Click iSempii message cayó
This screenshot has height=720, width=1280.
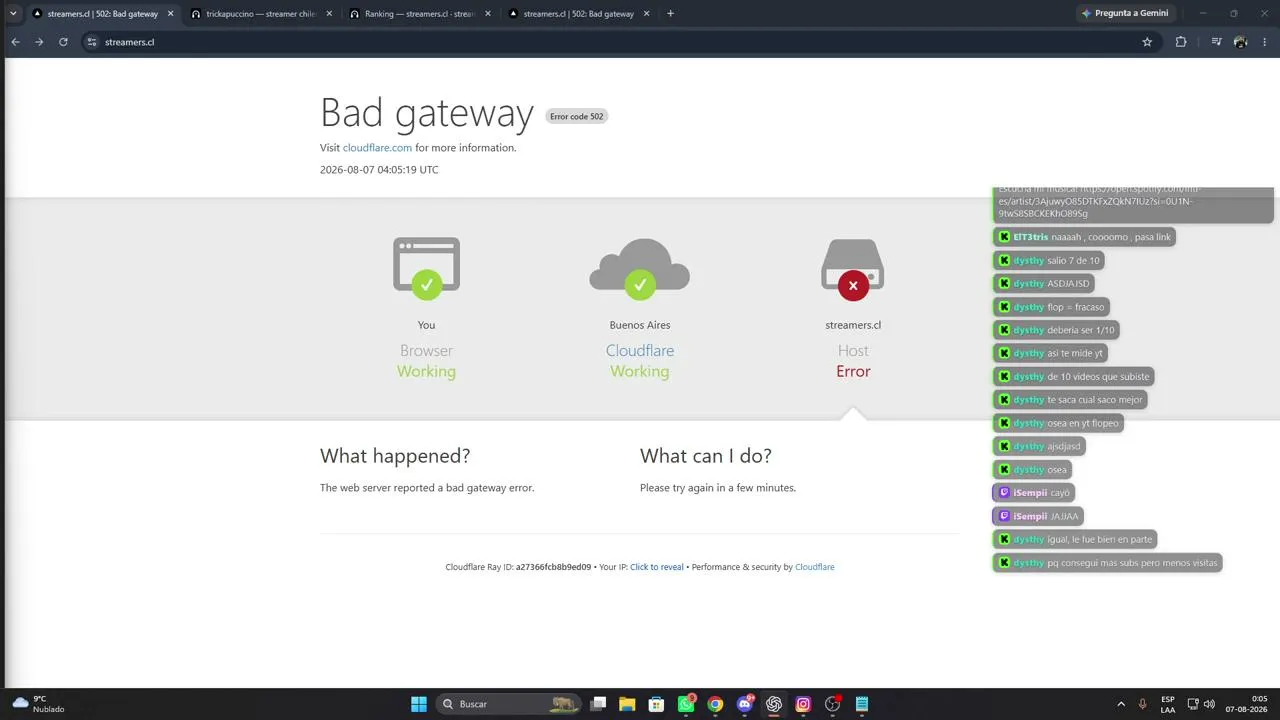(1034, 492)
